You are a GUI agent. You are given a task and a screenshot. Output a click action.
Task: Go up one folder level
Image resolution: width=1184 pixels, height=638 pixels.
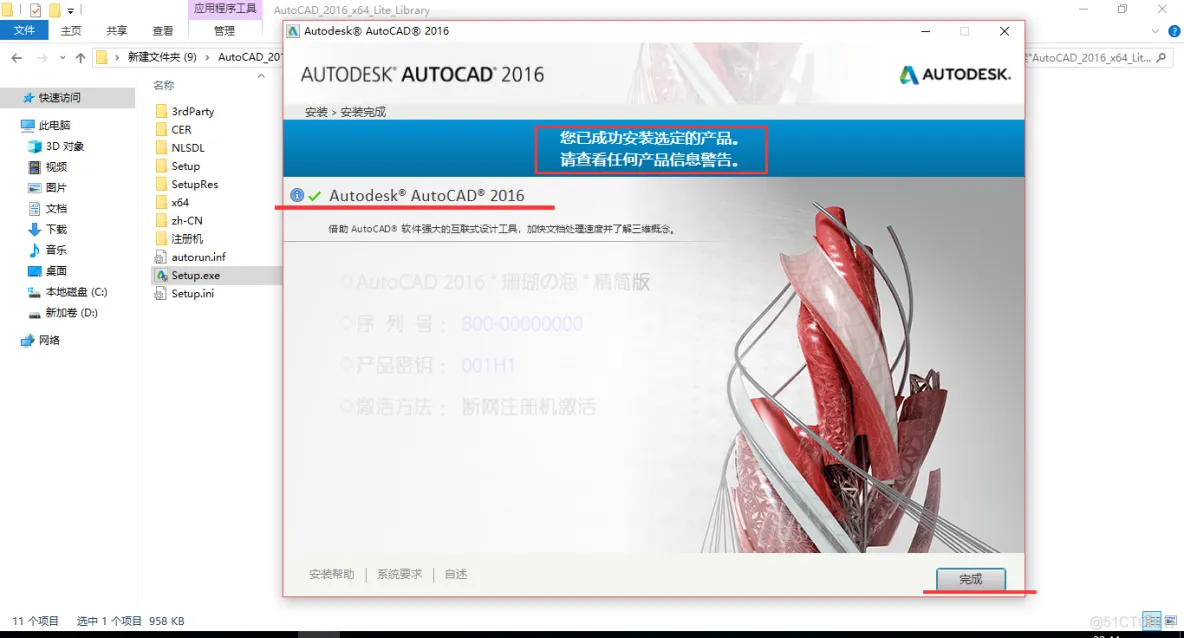(x=80, y=57)
